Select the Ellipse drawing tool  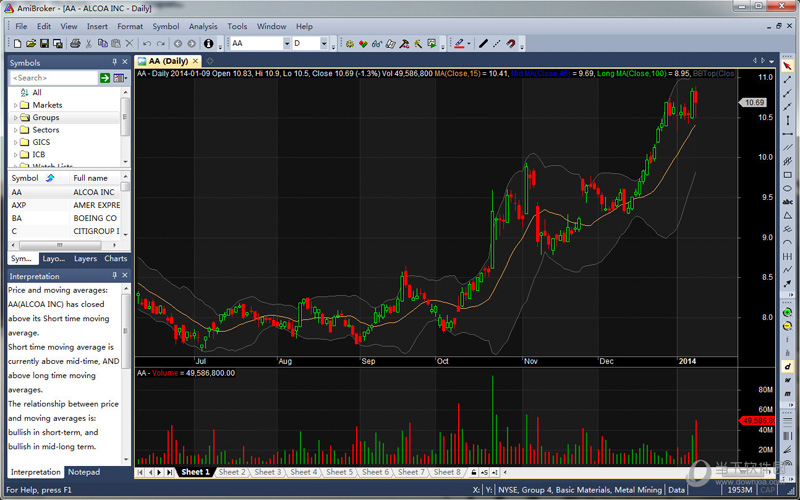(787, 188)
